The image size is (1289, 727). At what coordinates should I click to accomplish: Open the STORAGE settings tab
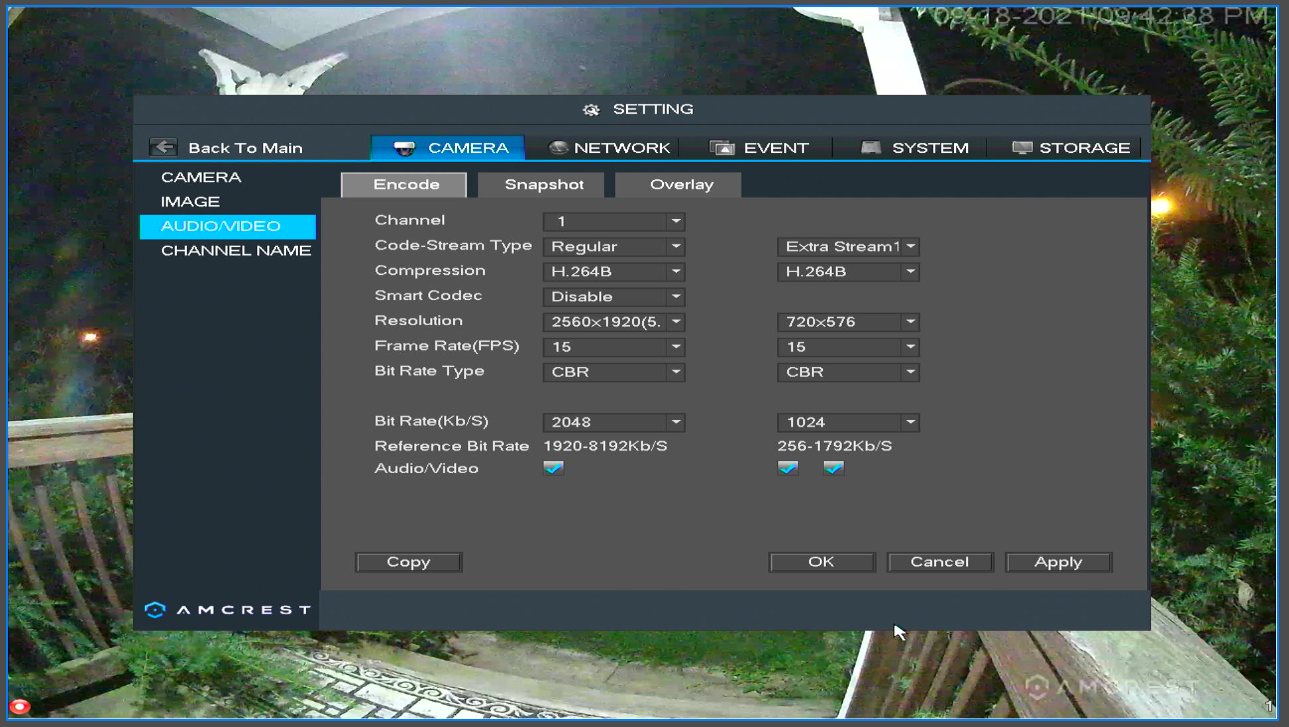click(x=1069, y=148)
